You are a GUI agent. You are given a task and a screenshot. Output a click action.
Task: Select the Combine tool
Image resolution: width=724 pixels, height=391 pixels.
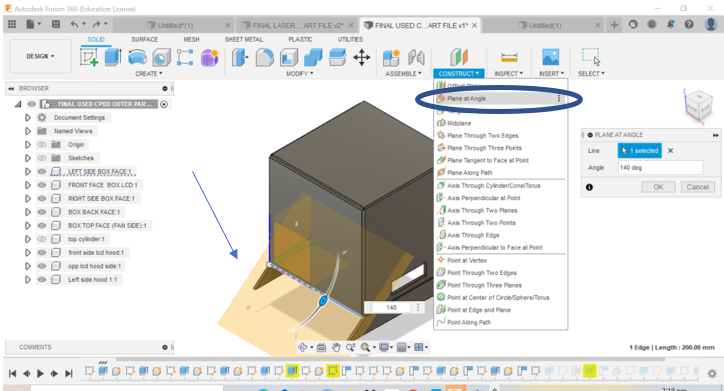(313, 58)
